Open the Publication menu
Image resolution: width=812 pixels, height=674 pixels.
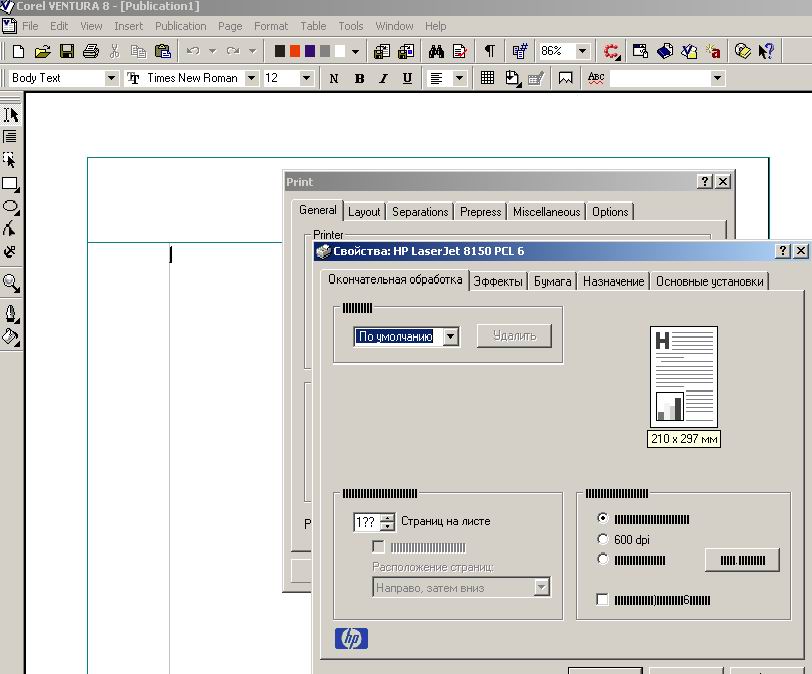(x=180, y=26)
